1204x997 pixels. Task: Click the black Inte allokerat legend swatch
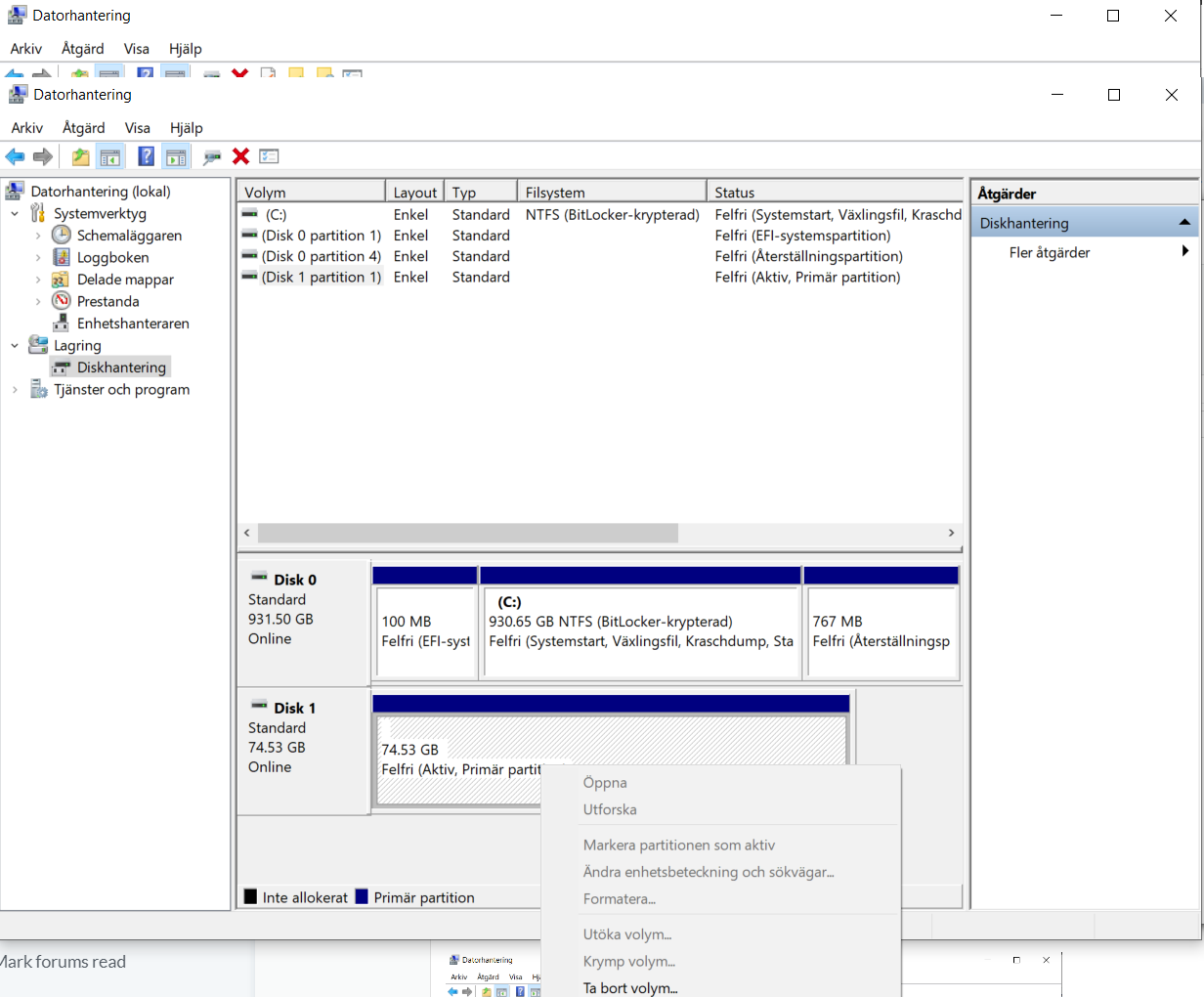250,896
